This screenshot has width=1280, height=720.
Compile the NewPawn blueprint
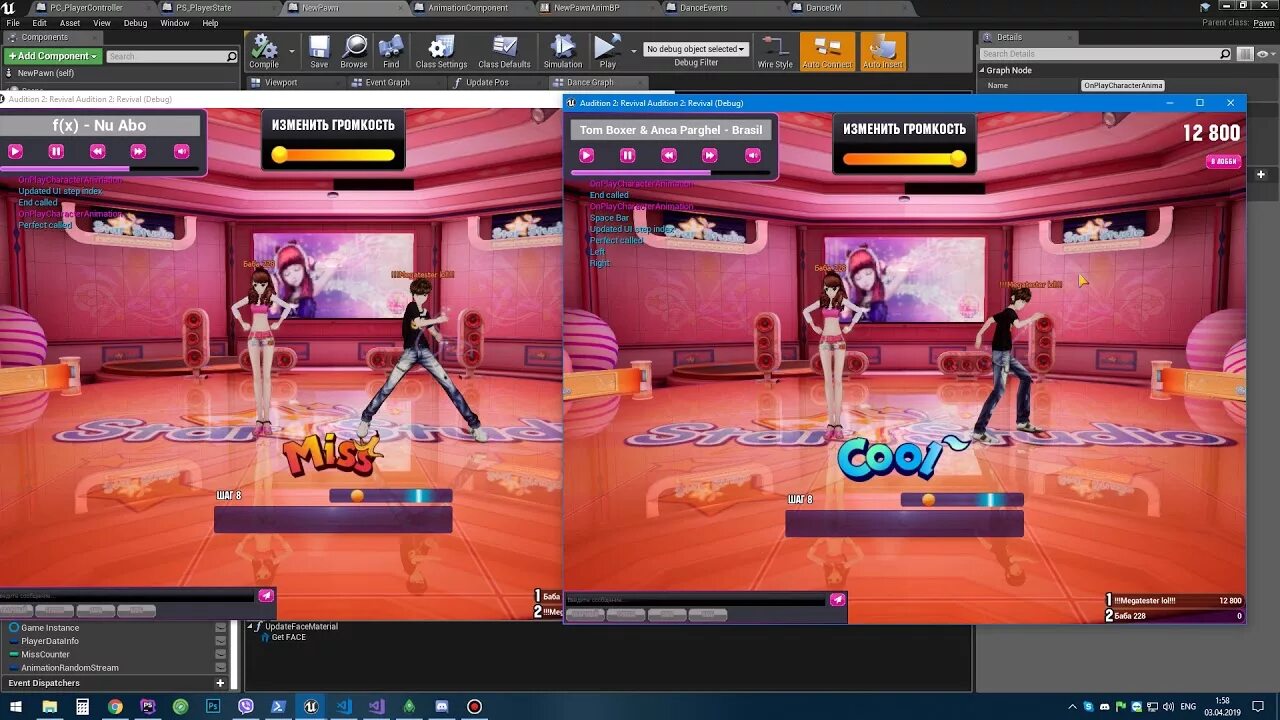tap(264, 52)
